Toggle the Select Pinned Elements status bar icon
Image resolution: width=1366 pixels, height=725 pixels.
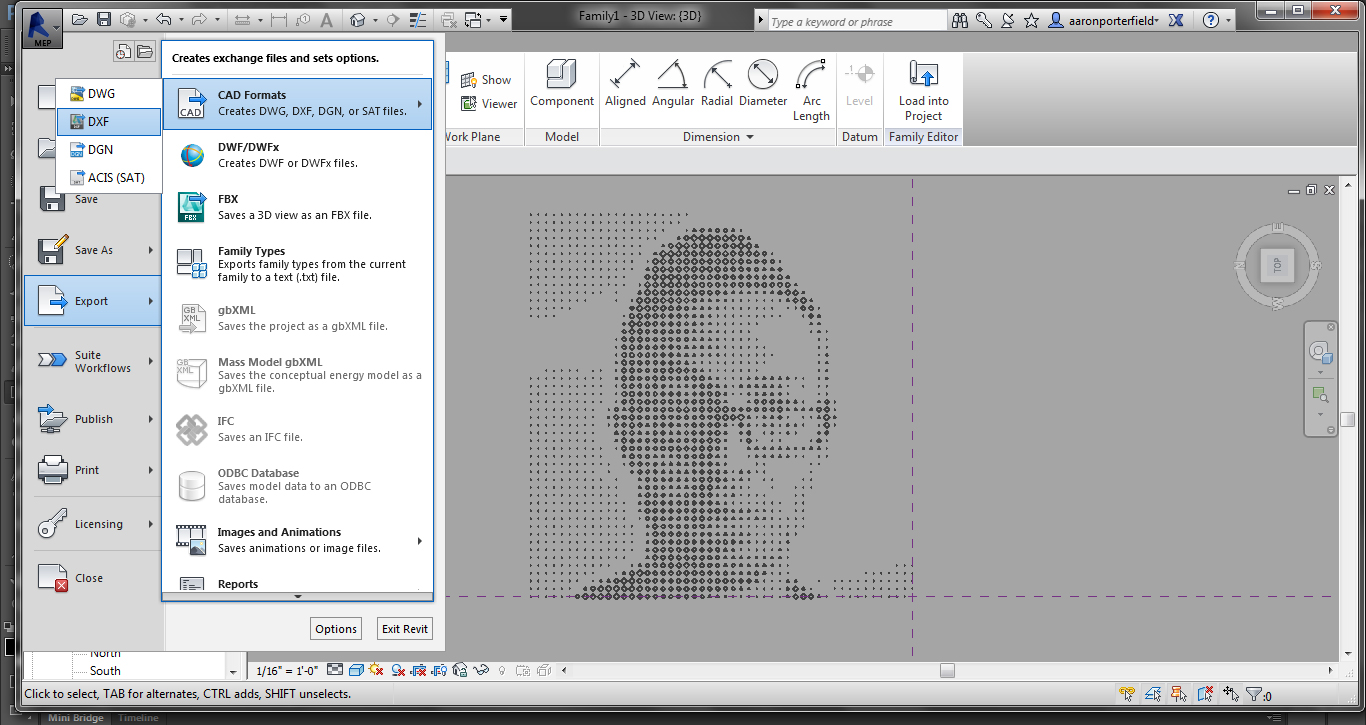(1180, 694)
